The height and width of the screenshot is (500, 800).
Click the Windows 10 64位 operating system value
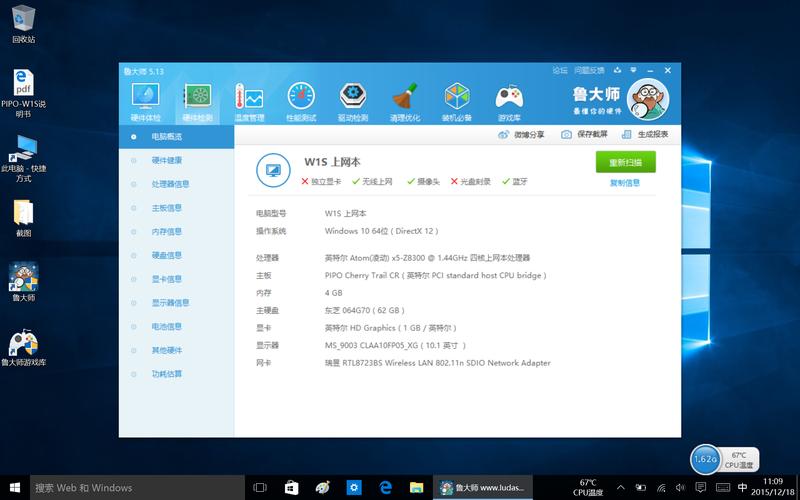coord(381,231)
